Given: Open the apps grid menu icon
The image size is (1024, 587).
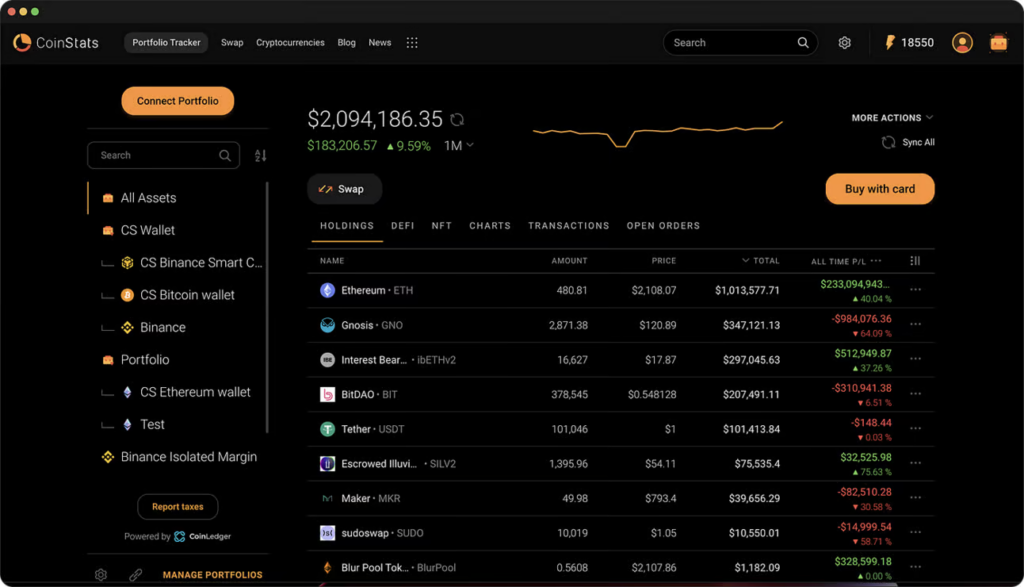Looking at the screenshot, I should [x=412, y=43].
